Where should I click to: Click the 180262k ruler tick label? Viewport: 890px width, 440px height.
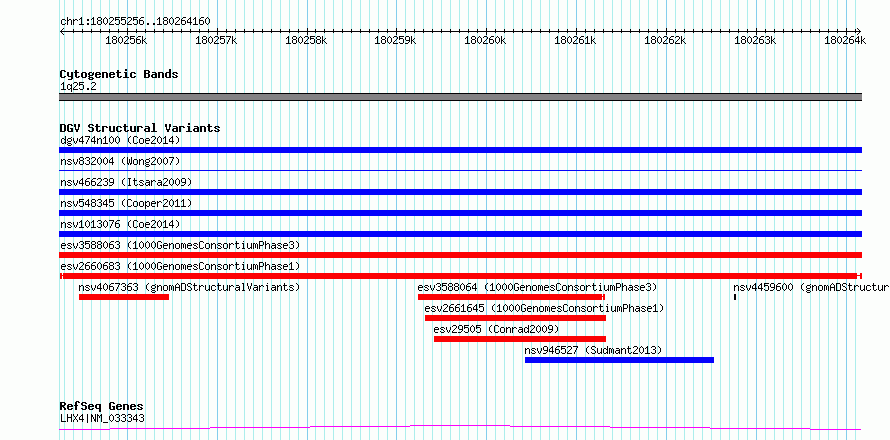click(x=665, y=40)
